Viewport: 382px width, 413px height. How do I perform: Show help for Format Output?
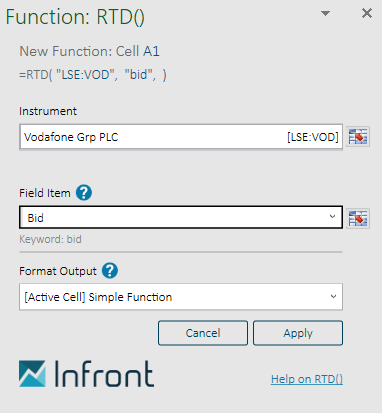(110, 271)
